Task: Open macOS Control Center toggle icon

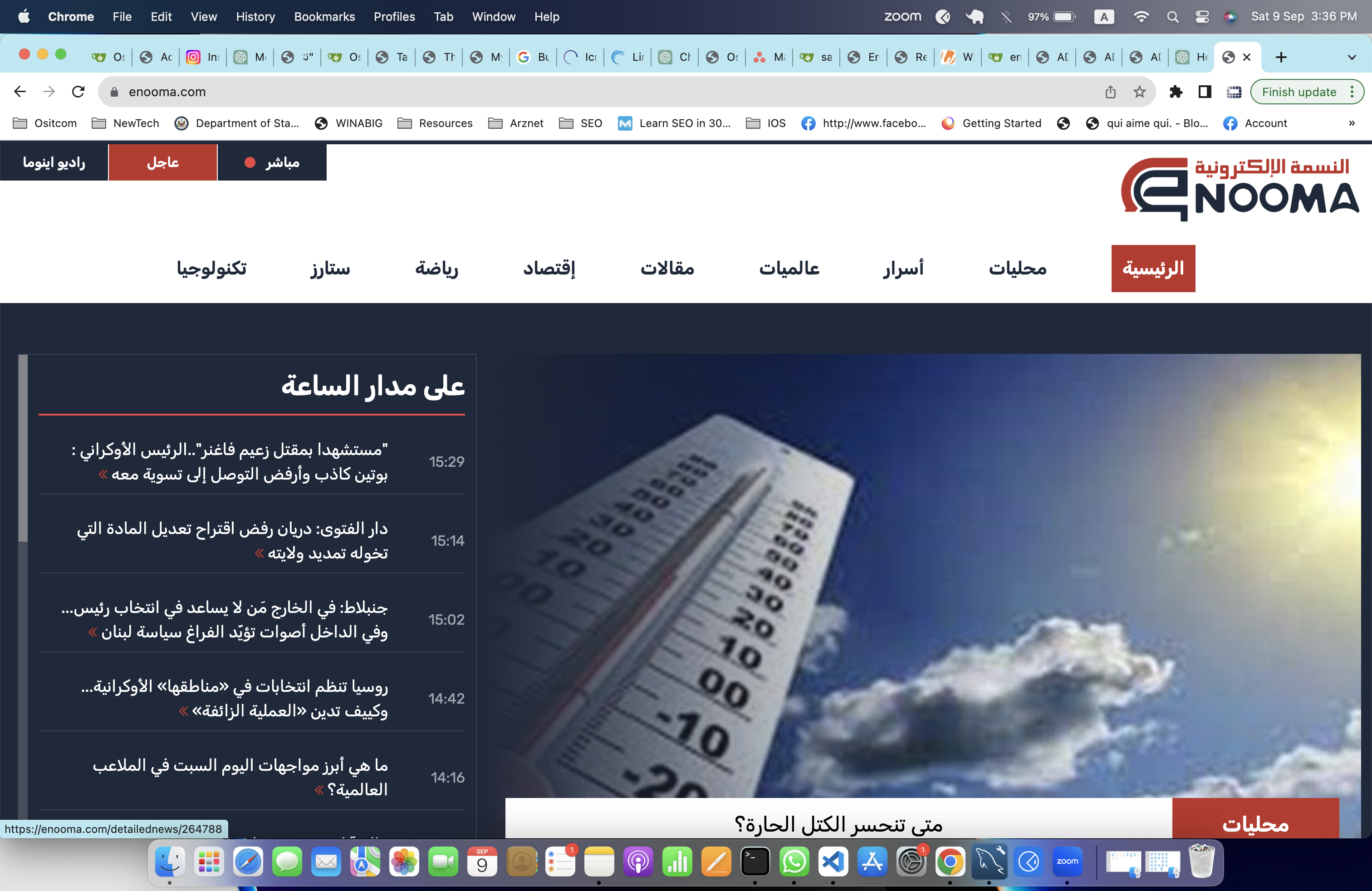Action: 1202,17
